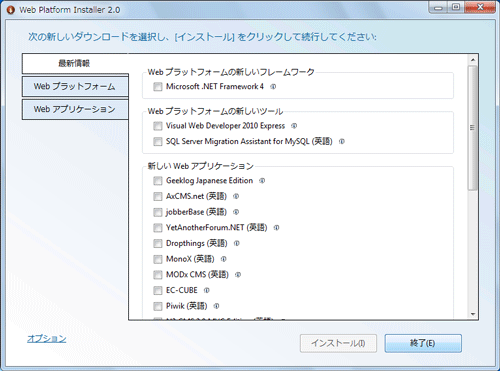Click the インストール button
This screenshot has width=500, height=371.
[338, 343]
